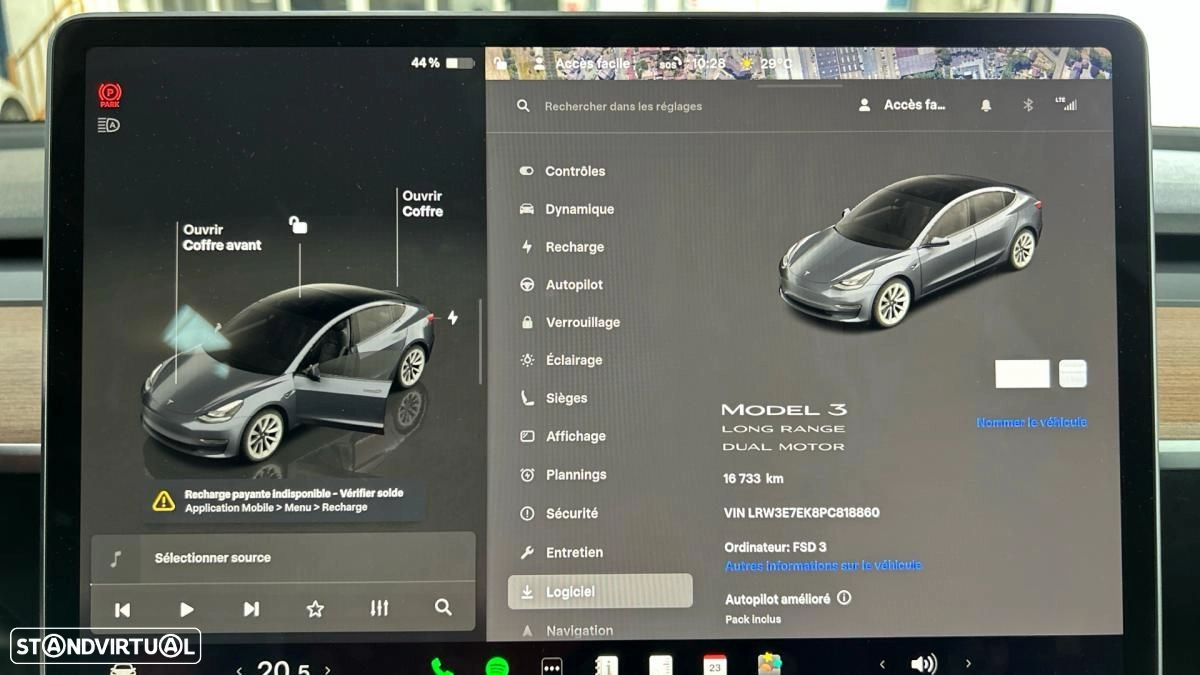Image resolution: width=1200 pixels, height=675 pixels.
Task: Open the audio equalizer sliders icon
Action: pyautogui.click(x=379, y=608)
